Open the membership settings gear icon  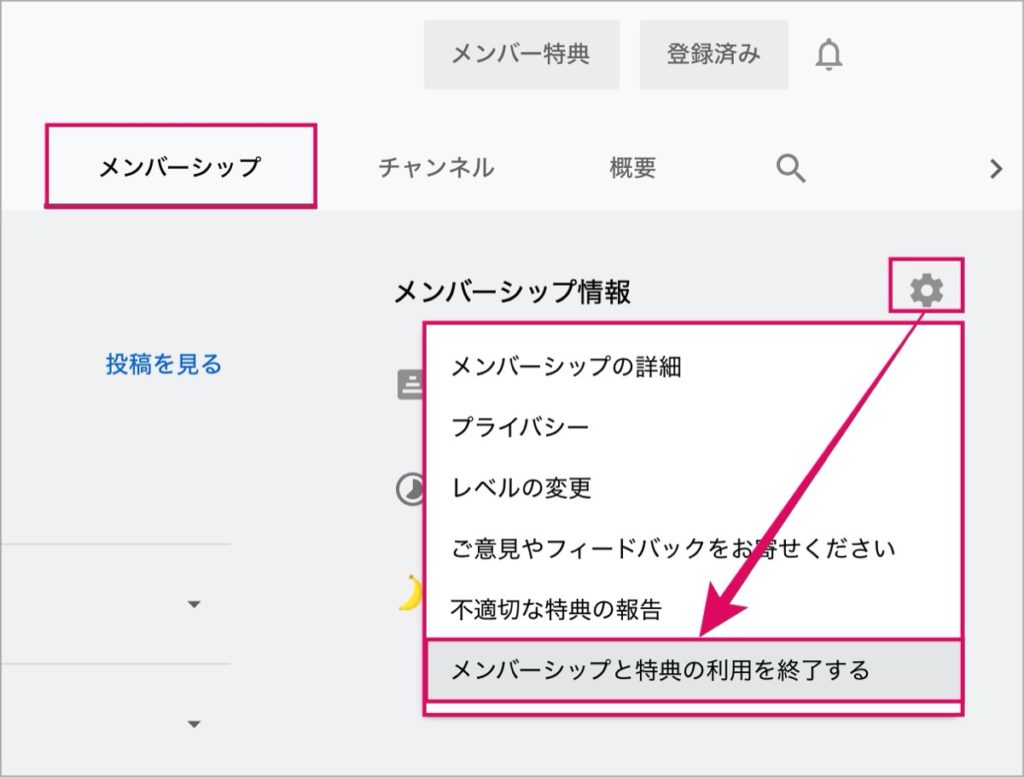(926, 290)
